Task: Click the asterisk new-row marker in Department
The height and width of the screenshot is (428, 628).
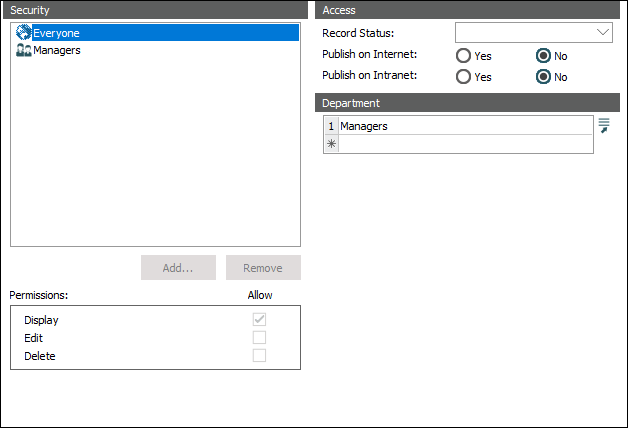Action: pos(331,144)
